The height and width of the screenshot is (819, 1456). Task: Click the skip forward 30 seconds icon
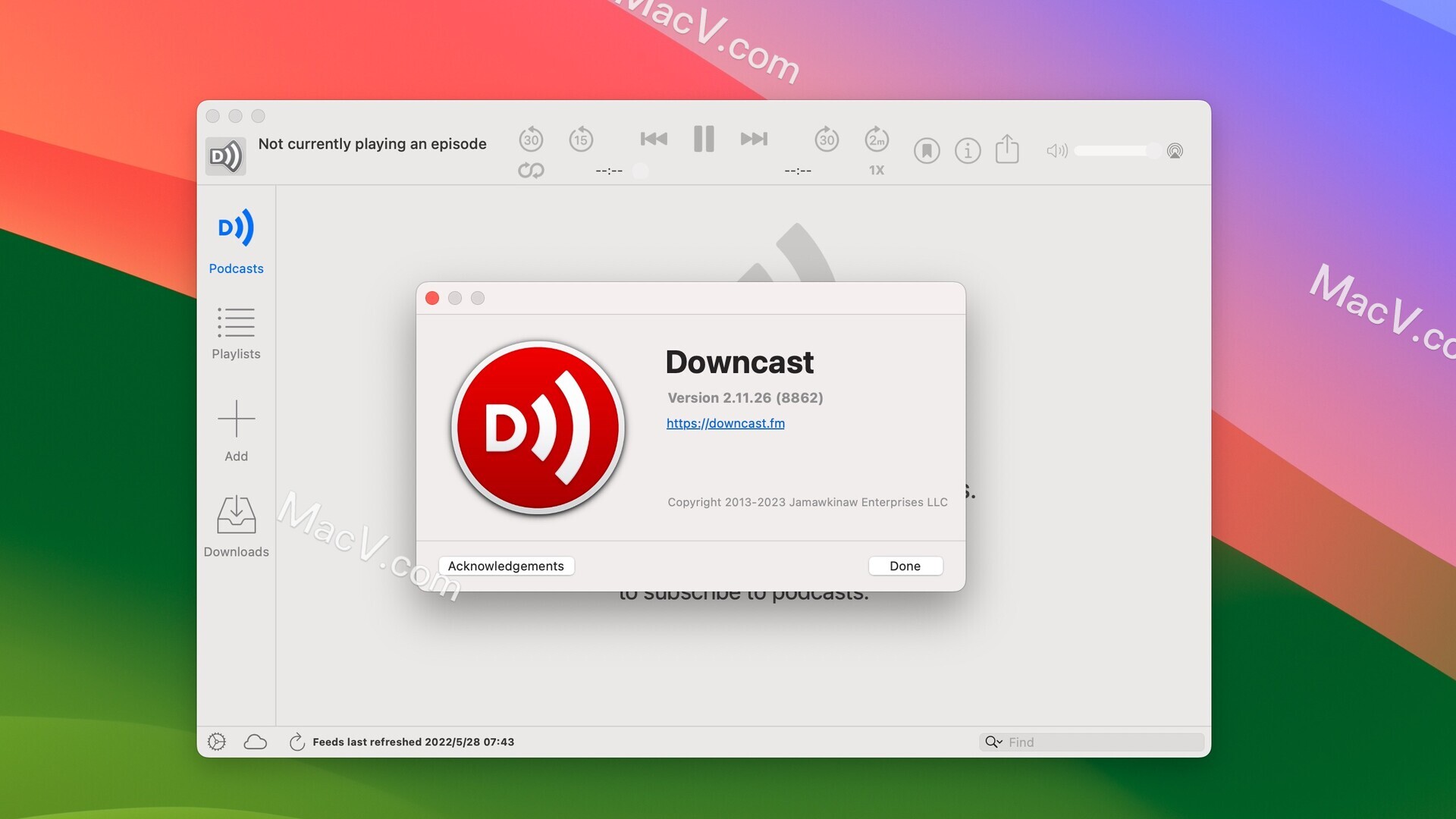click(x=827, y=139)
